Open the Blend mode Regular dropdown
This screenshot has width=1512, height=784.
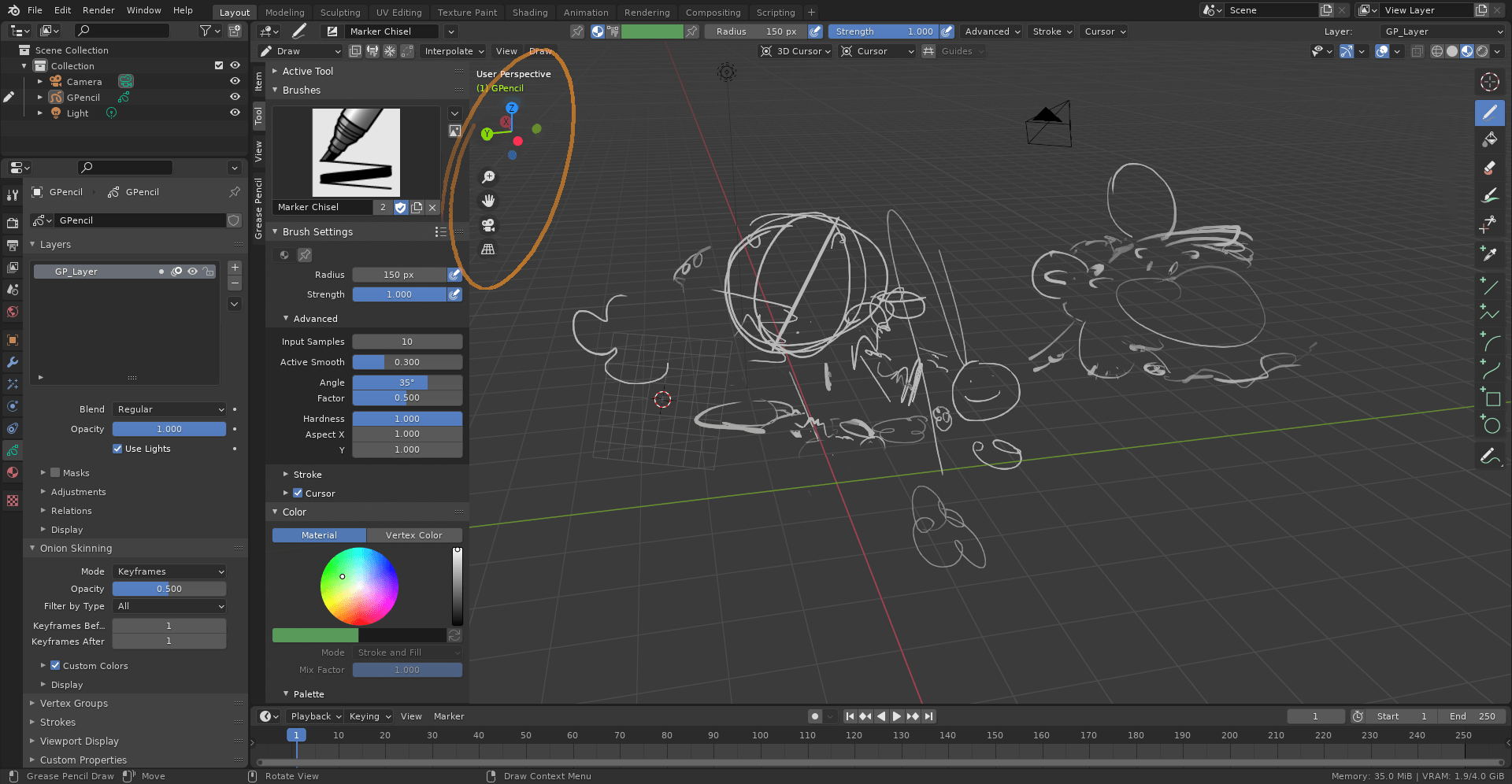pos(169,409)
